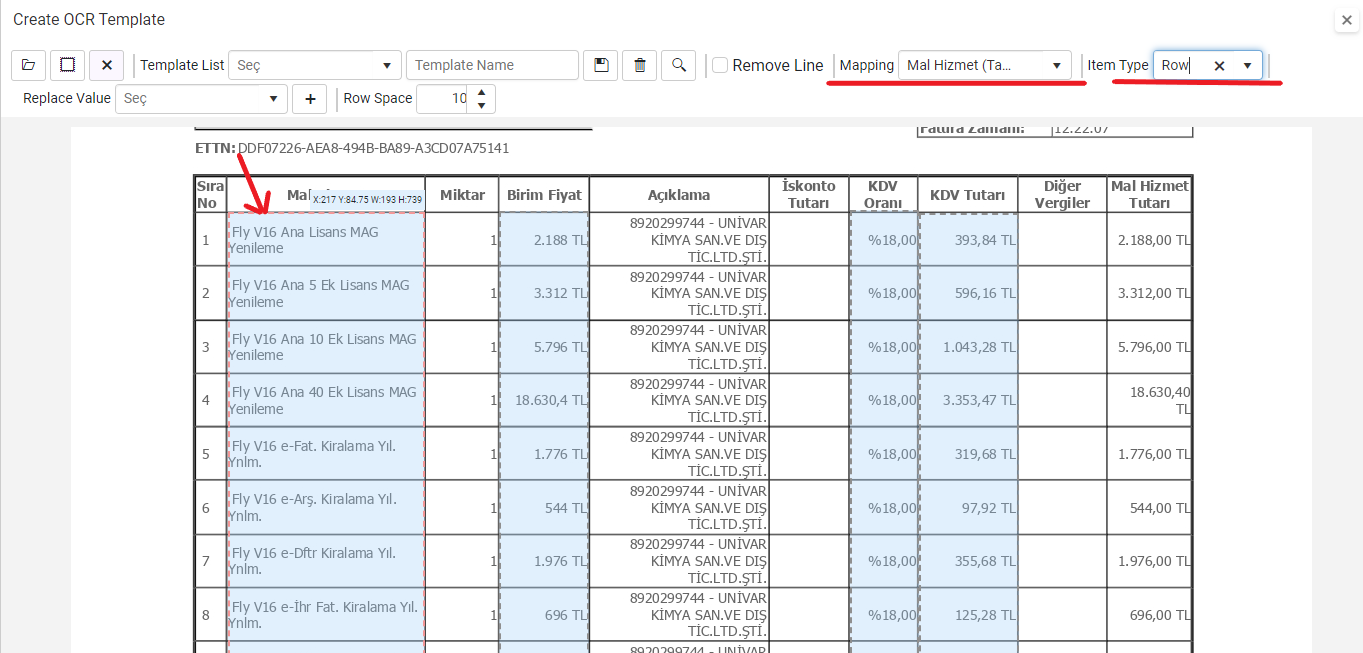This screenshot has width=1363, height=653.
Task: Open file with the folder icon
Action: tap(28, 65)
